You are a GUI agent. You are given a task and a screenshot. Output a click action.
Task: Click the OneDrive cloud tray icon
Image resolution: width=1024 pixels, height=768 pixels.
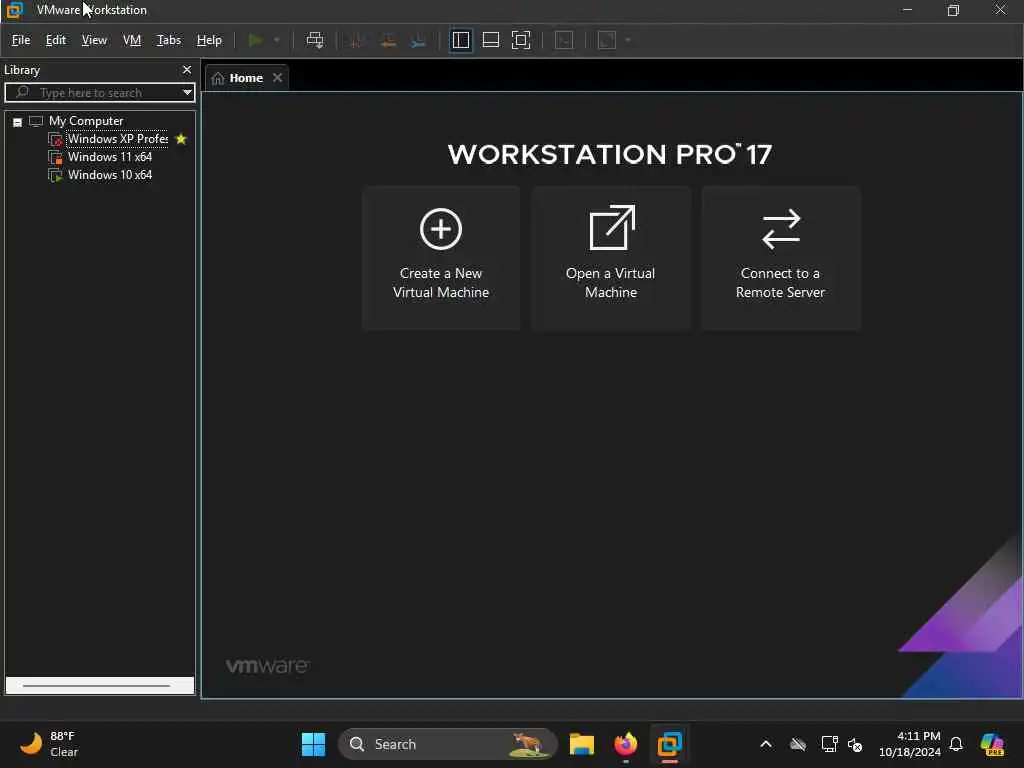point(797,744)
